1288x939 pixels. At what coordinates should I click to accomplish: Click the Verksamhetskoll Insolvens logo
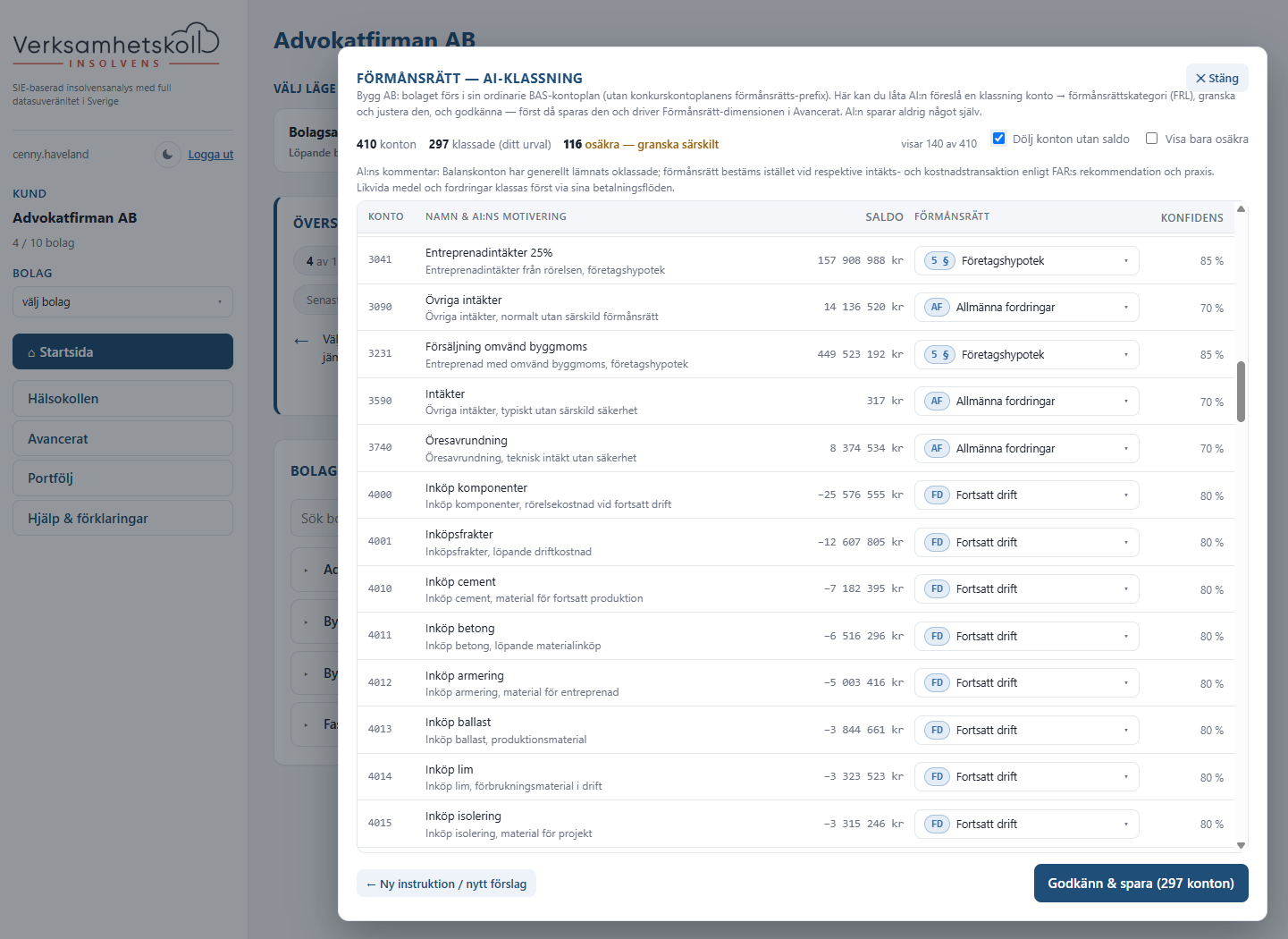pos(116,46)
